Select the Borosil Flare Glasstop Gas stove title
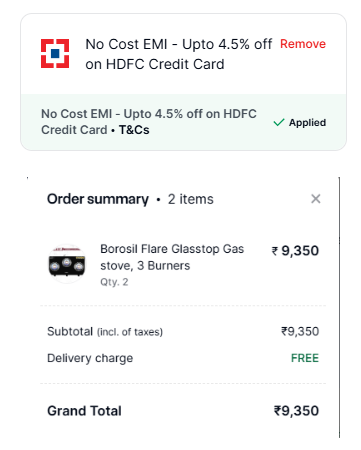361x450 pixels. pos(172,257)
